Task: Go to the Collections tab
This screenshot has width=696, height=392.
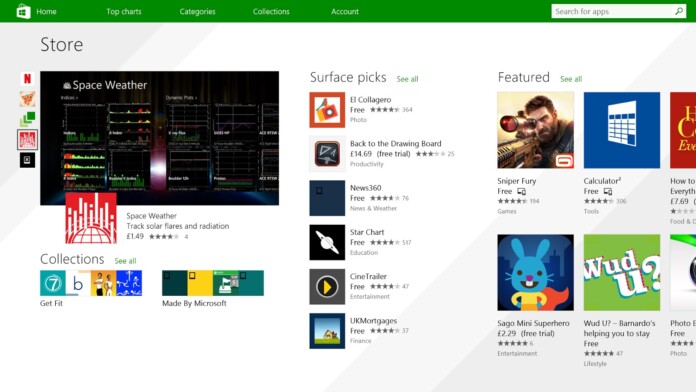Action: coord(271,12)
